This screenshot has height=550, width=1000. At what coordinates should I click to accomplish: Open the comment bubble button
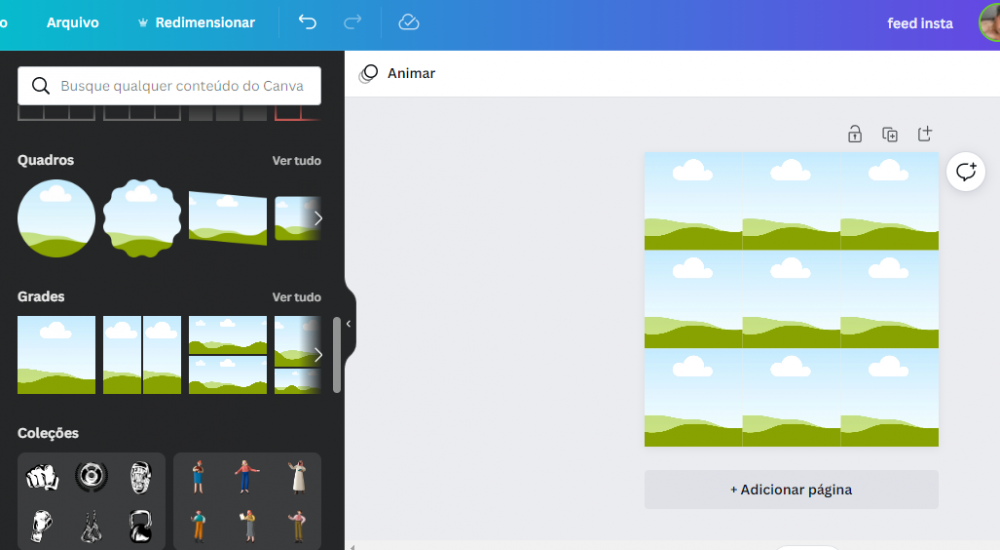[966, 172]
